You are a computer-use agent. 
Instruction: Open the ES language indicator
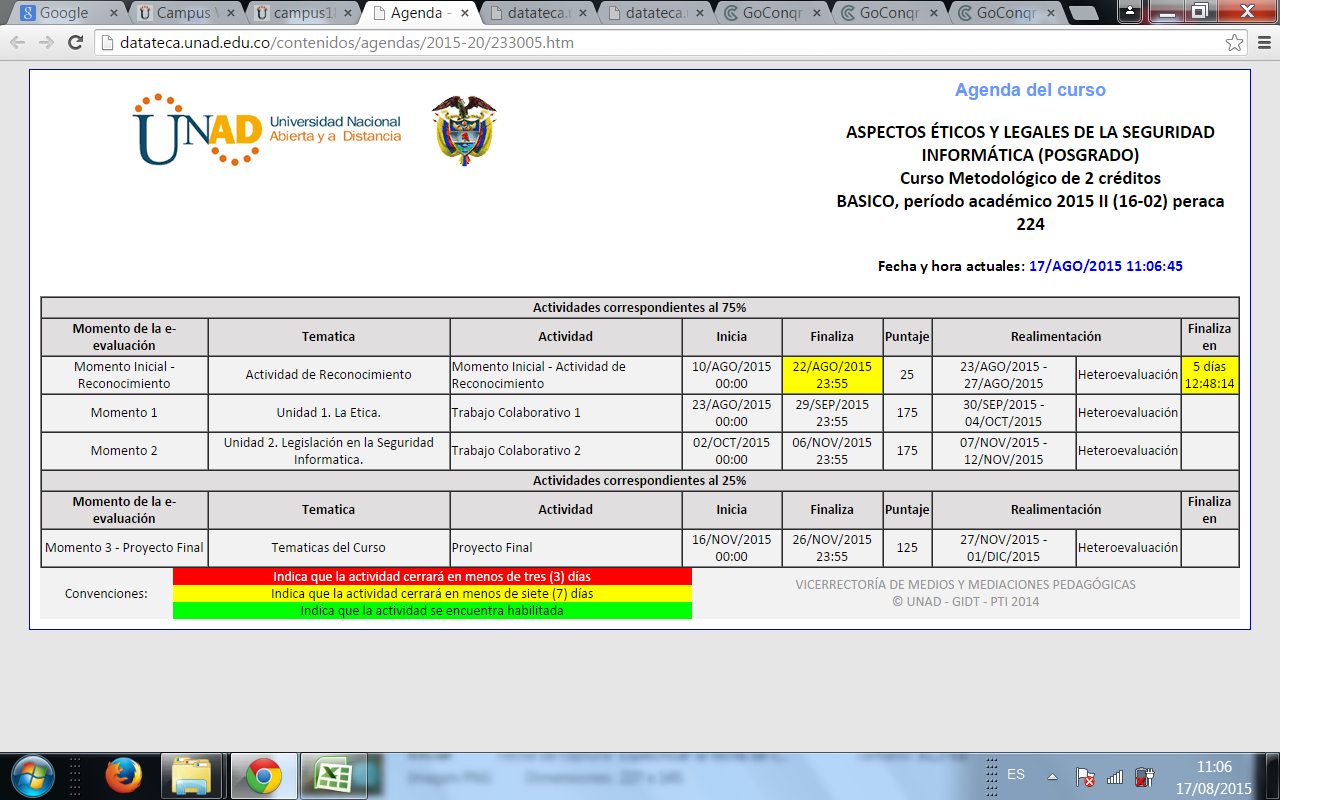click(1016, 775)
